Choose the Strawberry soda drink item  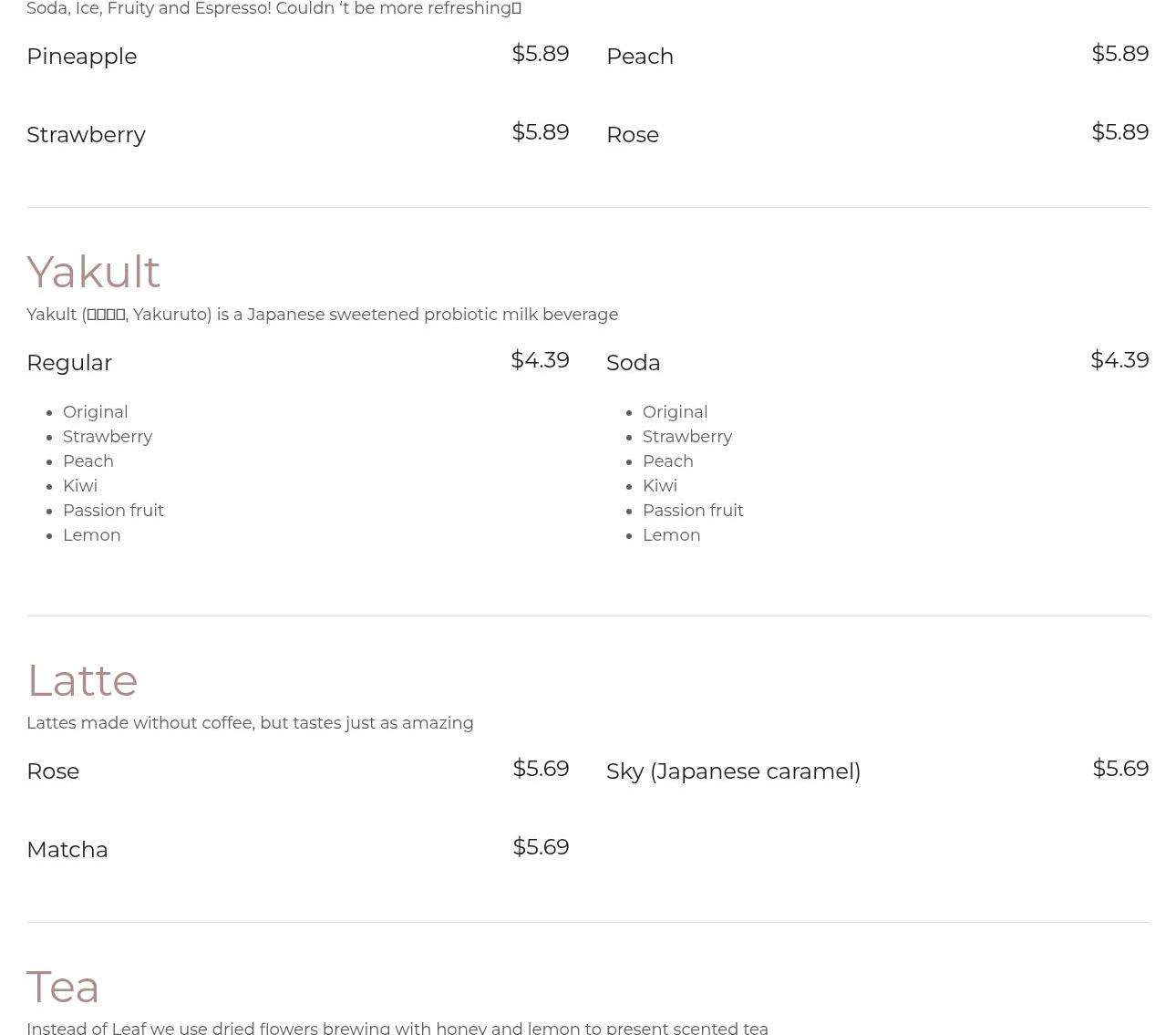point(86,135)
